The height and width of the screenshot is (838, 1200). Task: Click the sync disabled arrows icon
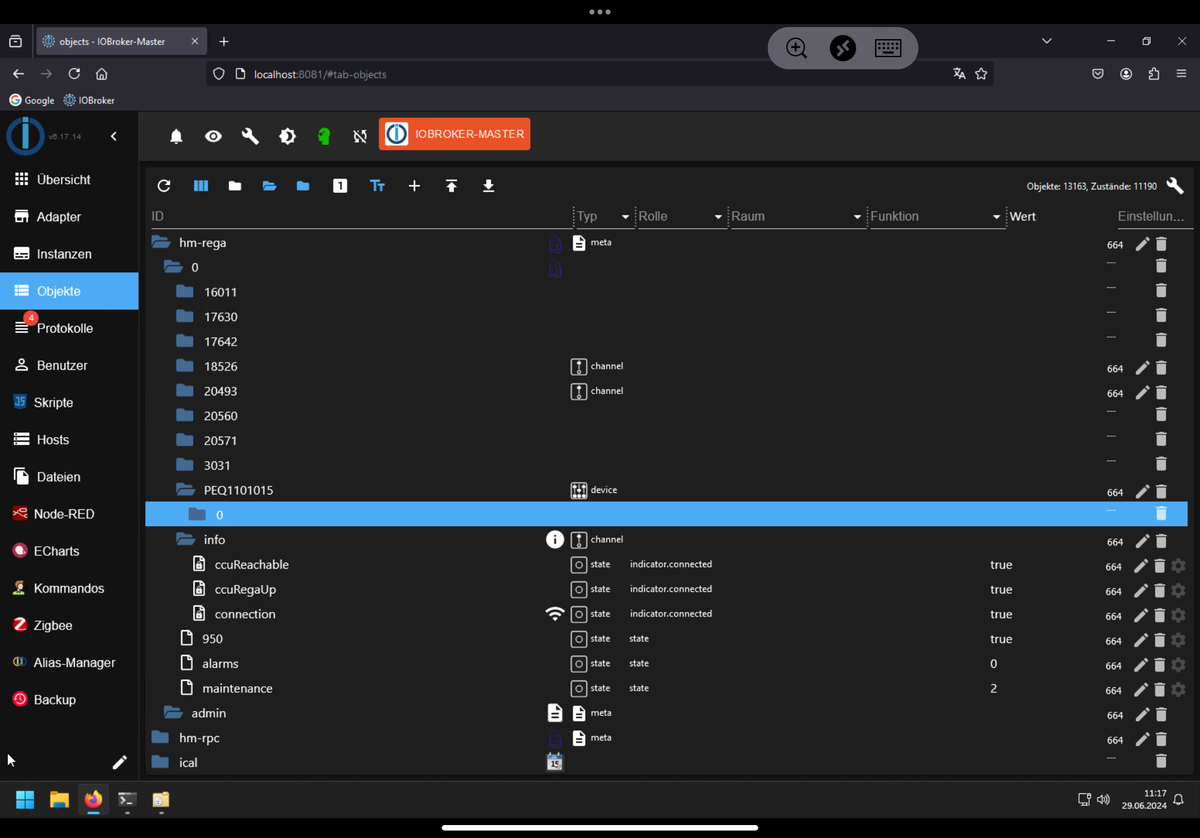pyautogui.click(x=360, y=136)
